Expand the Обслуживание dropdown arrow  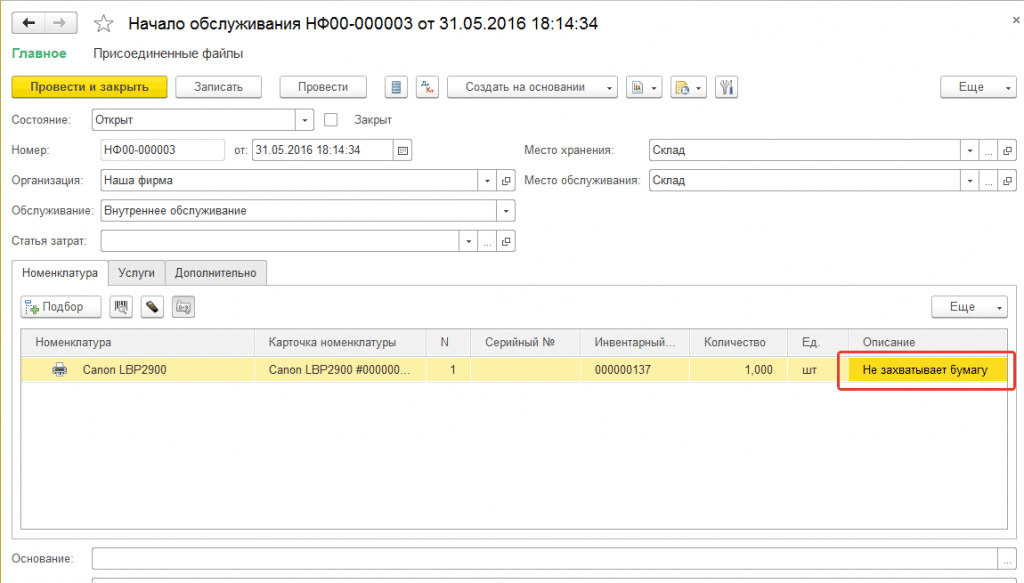click(x=506, y=211)
